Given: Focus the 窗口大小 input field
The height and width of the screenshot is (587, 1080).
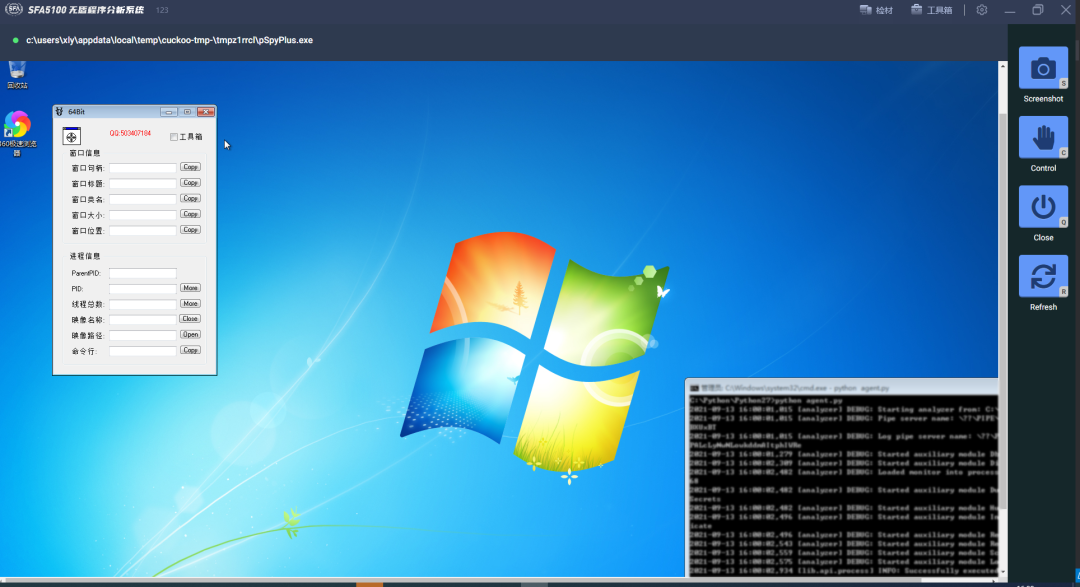Looking at the screenshot, I should tap(143, 215).
